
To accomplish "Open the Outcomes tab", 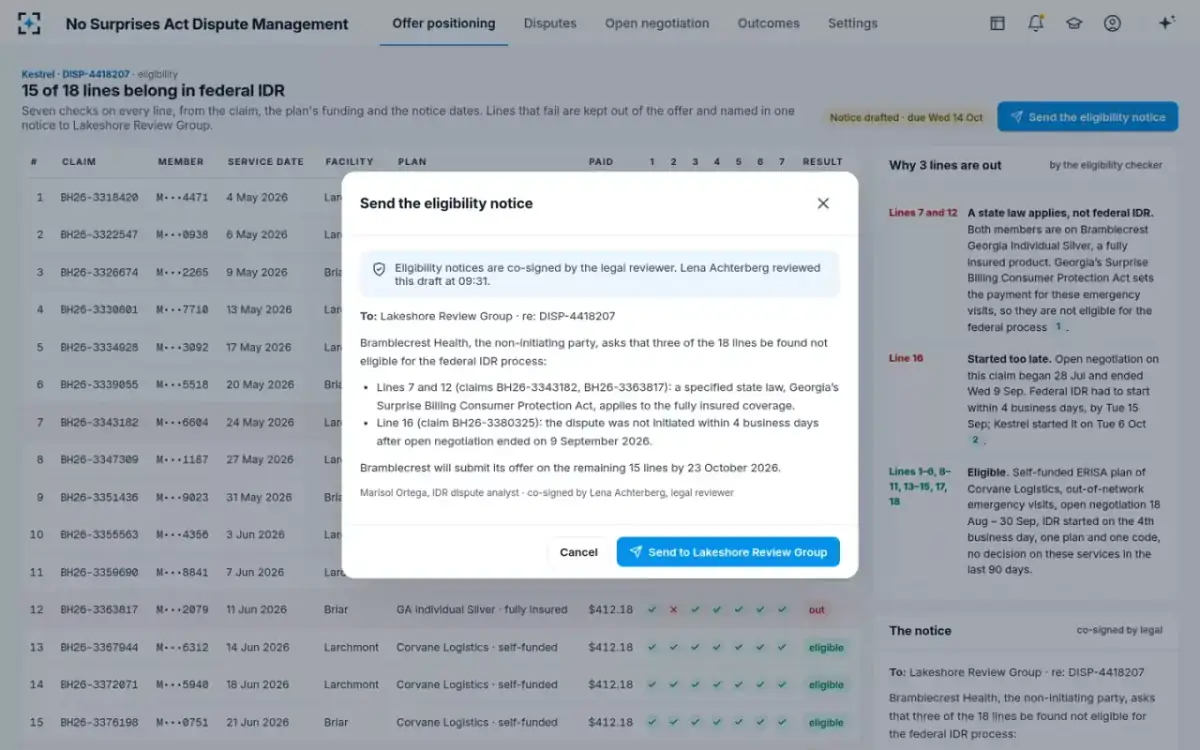I will [x=769, y=24].
